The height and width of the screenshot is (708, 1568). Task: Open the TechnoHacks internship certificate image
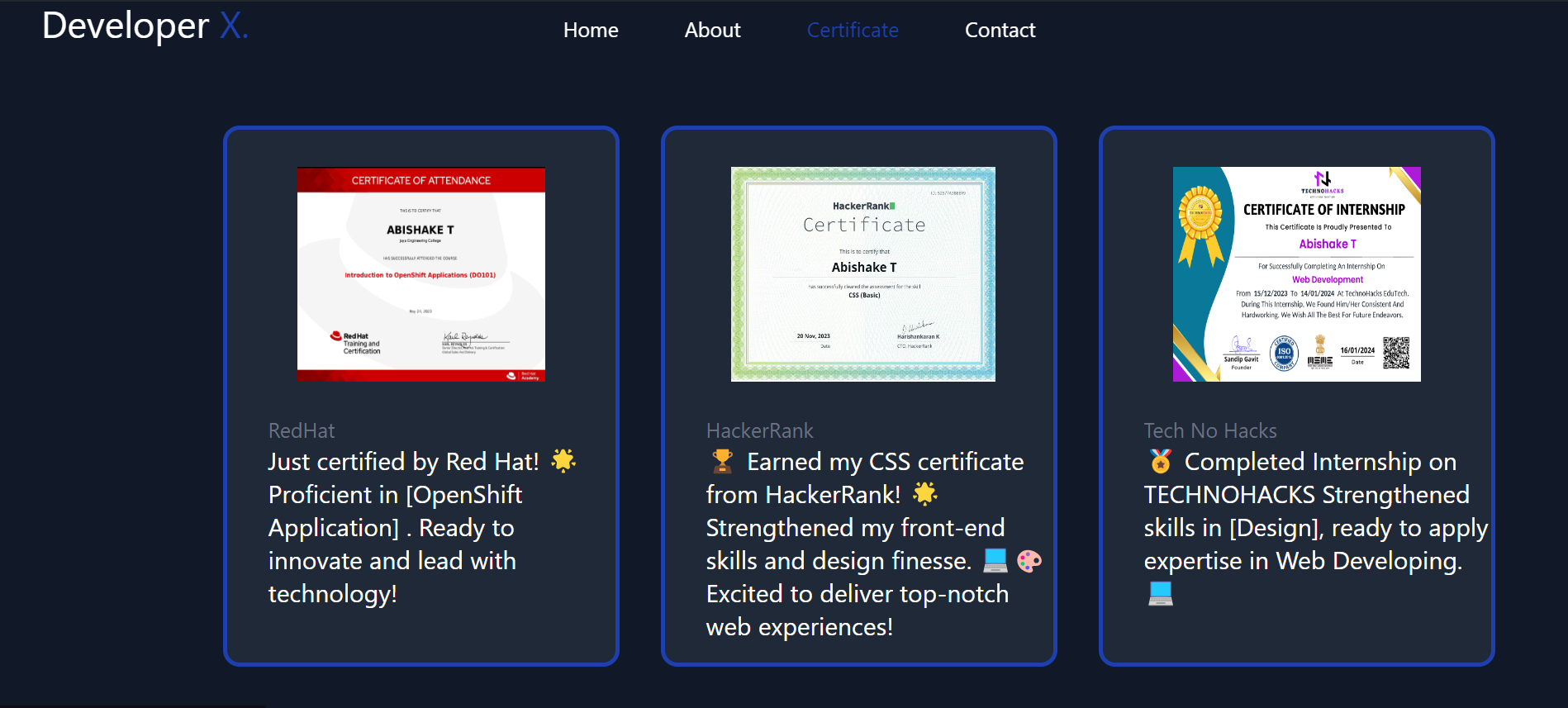pyautogui.click(x=1297, y=274)
